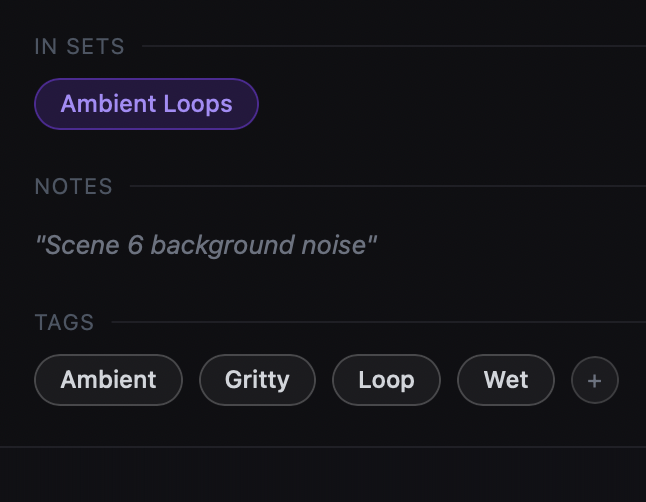Toggle the Wet tag filter
The image size is (646, 502).
coord(505,380)
